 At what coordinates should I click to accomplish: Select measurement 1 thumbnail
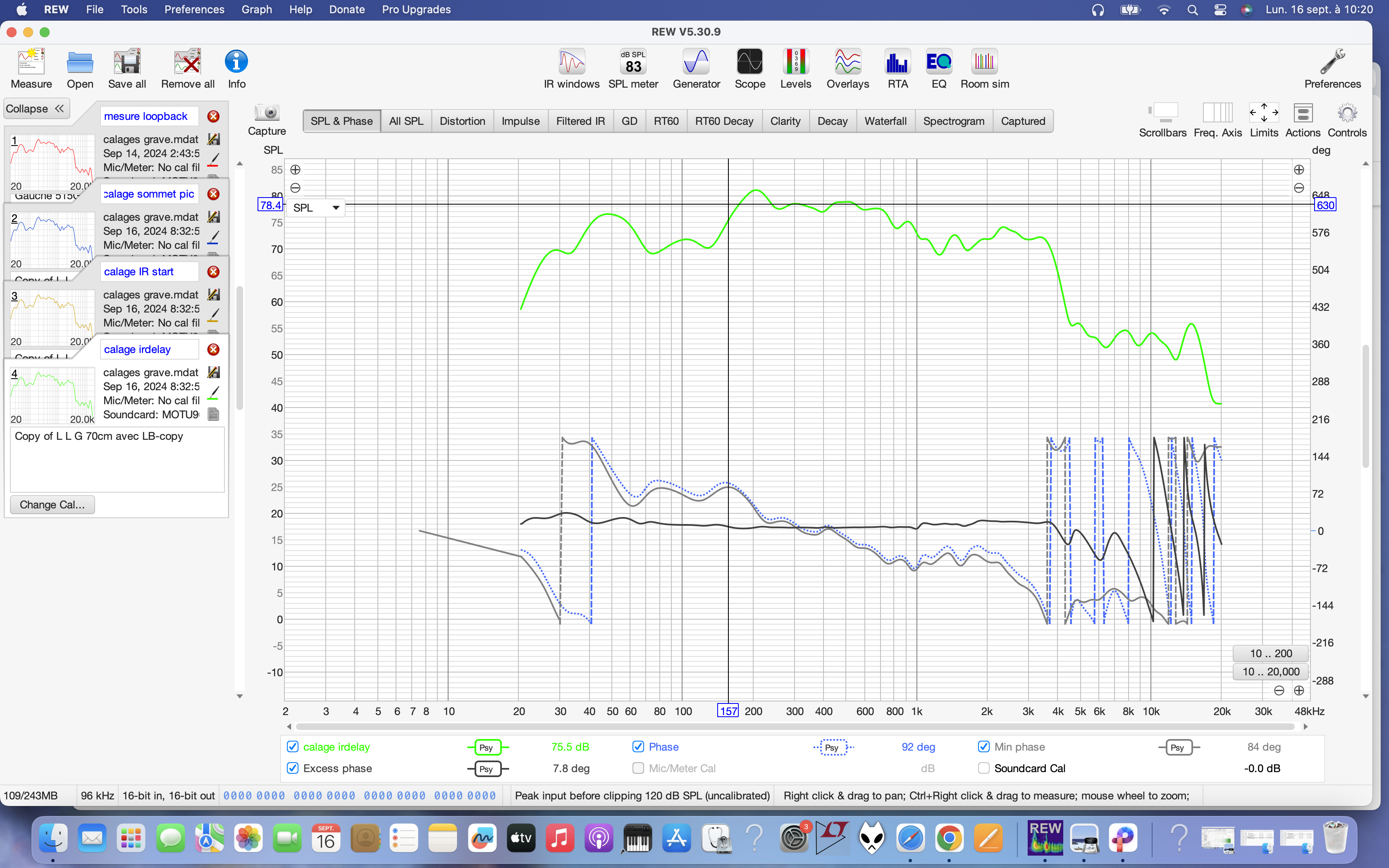52,163
